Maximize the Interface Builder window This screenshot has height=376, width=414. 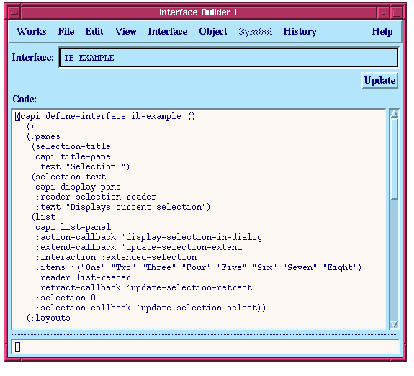coord(397,13)
